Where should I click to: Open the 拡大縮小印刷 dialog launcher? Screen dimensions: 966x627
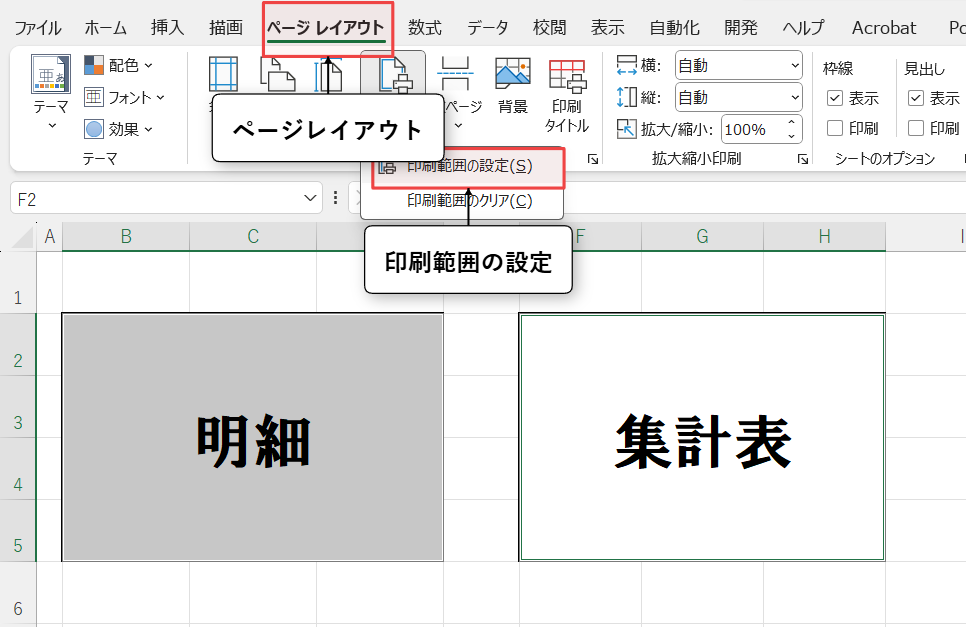[x=802, y=159]
